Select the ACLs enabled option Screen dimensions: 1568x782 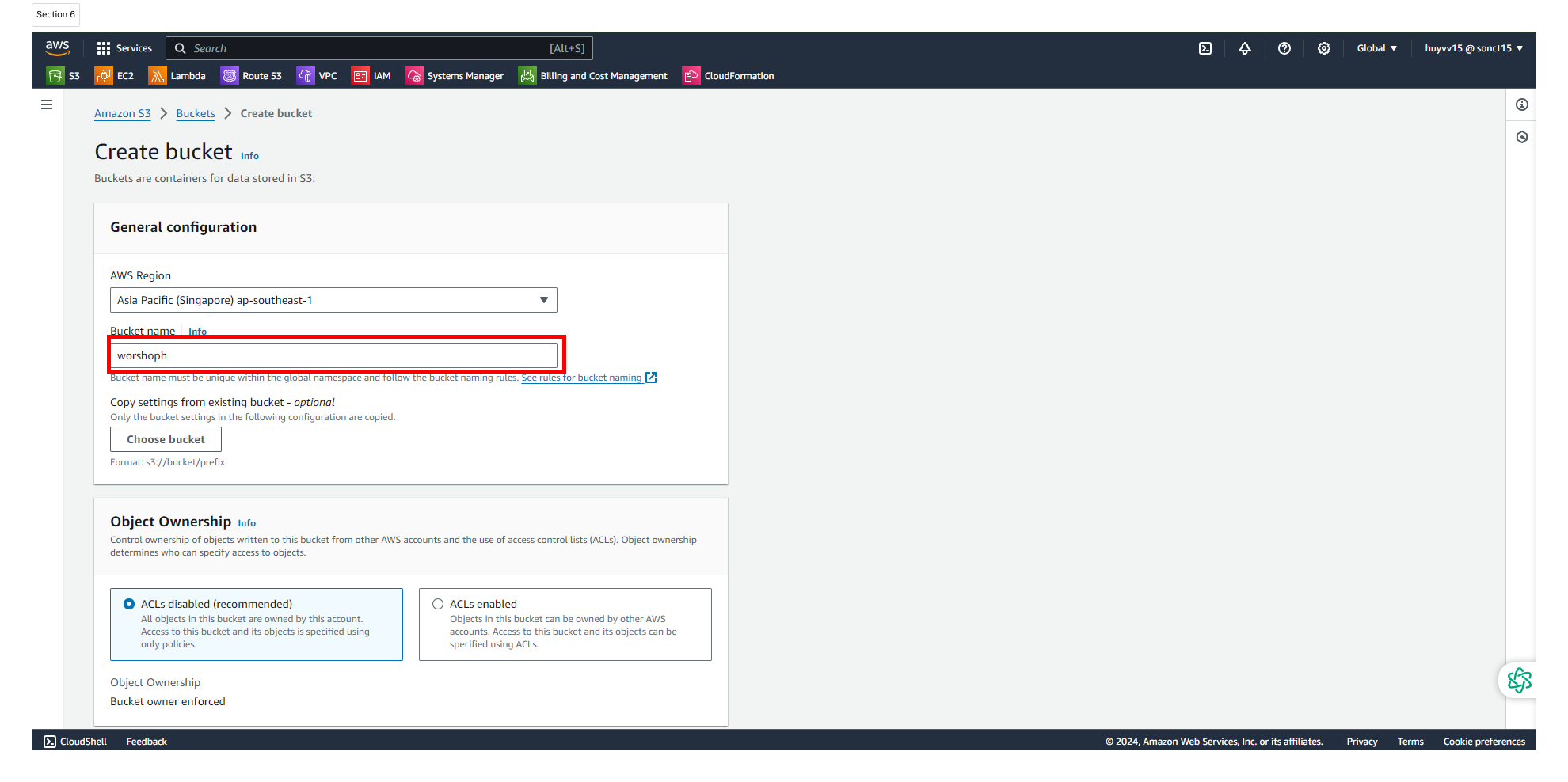(x=438, y=604)
